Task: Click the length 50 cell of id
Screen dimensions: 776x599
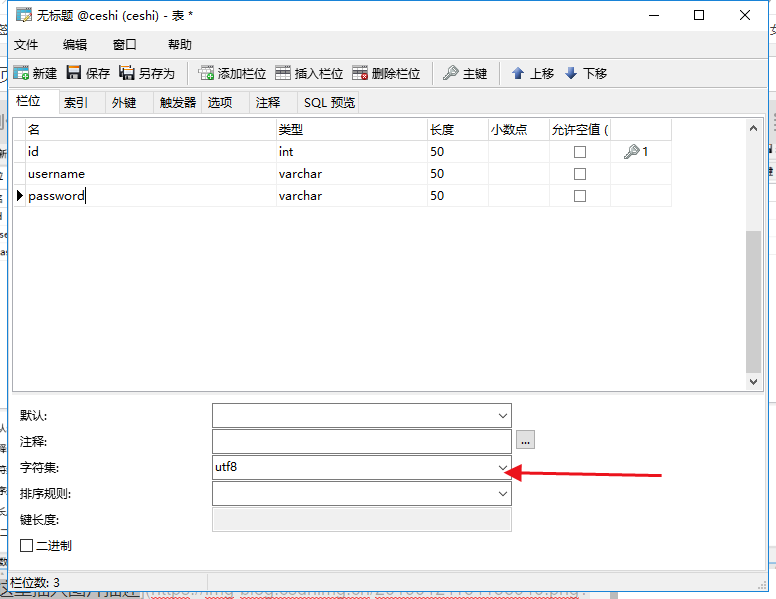Action: [458, 151]
